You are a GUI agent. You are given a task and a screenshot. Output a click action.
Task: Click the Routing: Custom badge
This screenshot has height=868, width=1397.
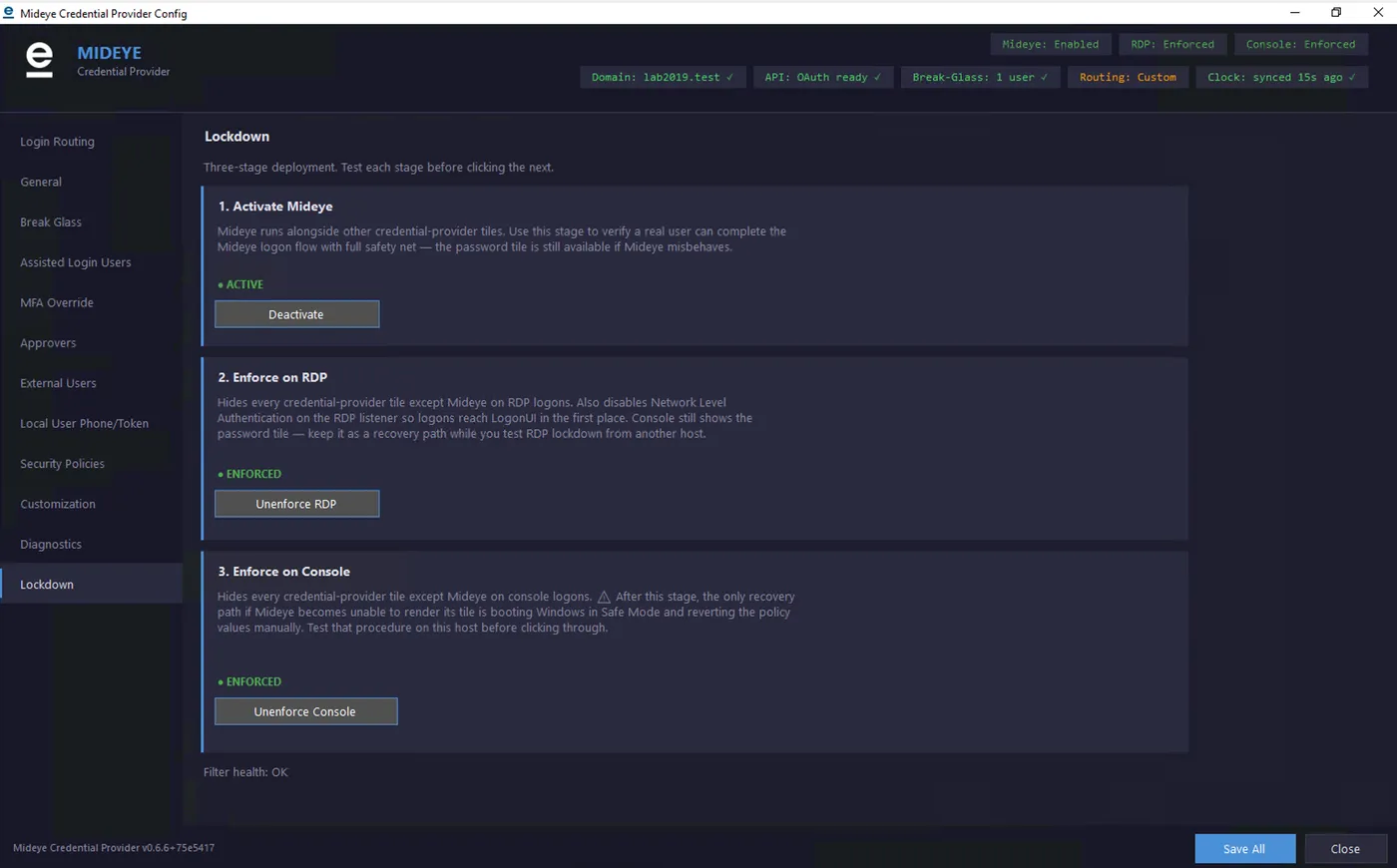tap(1128, 77)
